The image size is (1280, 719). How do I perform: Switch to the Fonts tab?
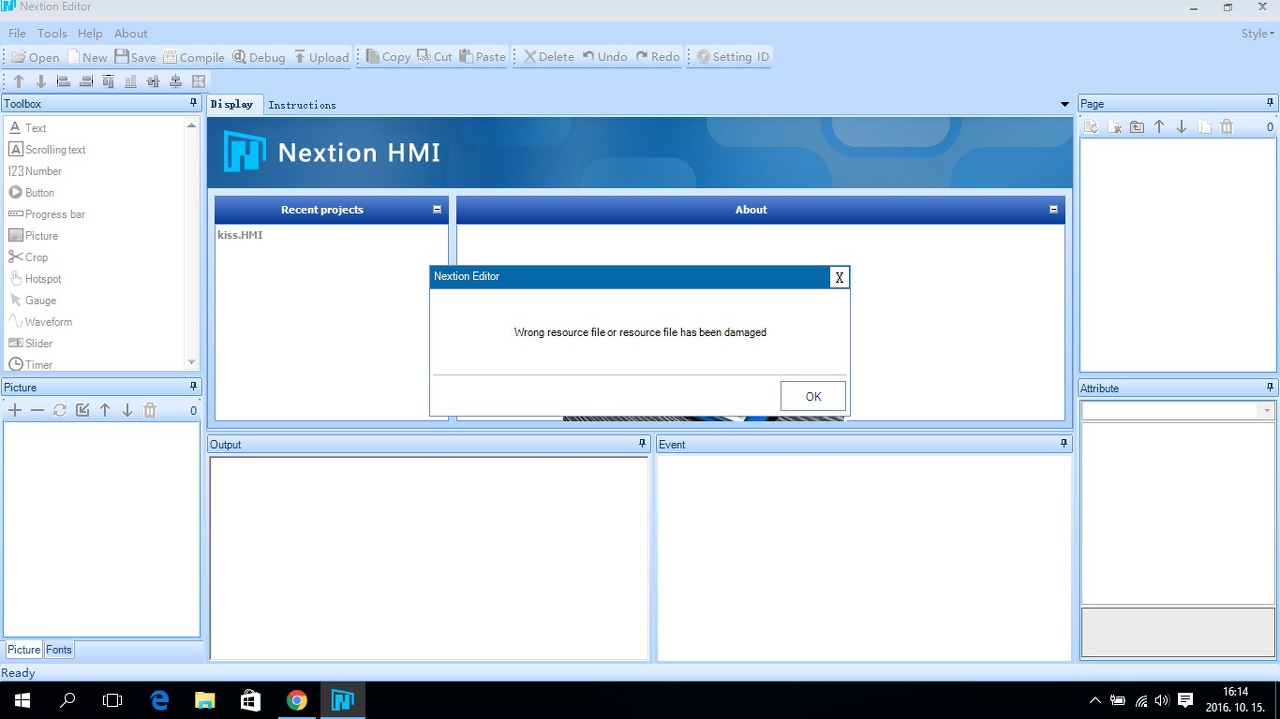coord(59,650)
